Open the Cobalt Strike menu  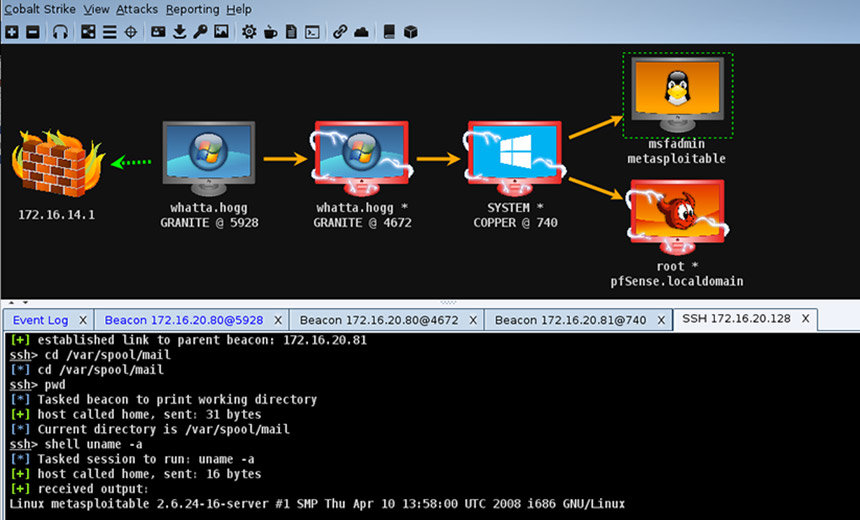(x=39, y=9)
